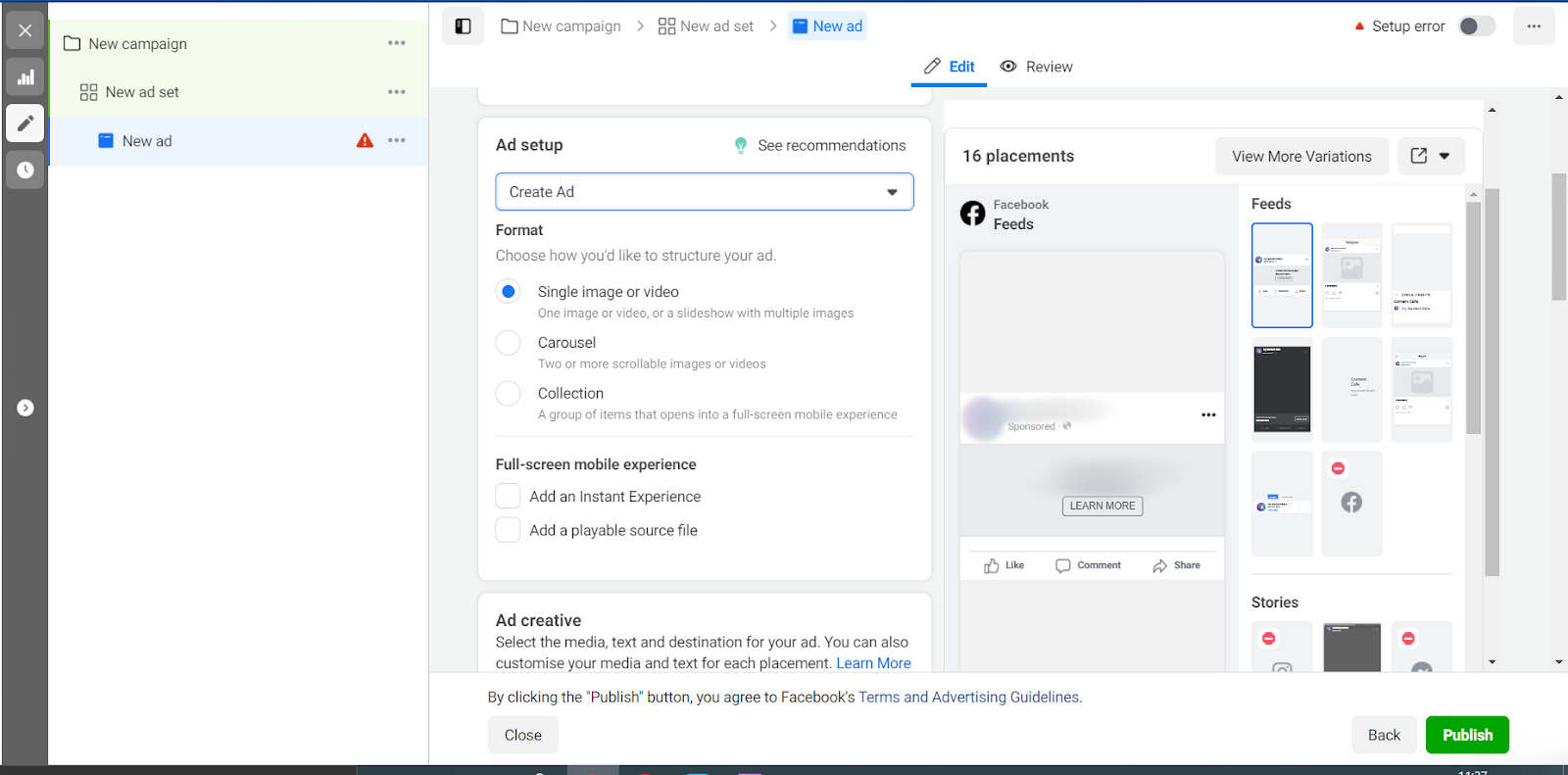Open the top-right more options menu
Viewport: 1568px width, 775px height.
[x=1535, y=26]
